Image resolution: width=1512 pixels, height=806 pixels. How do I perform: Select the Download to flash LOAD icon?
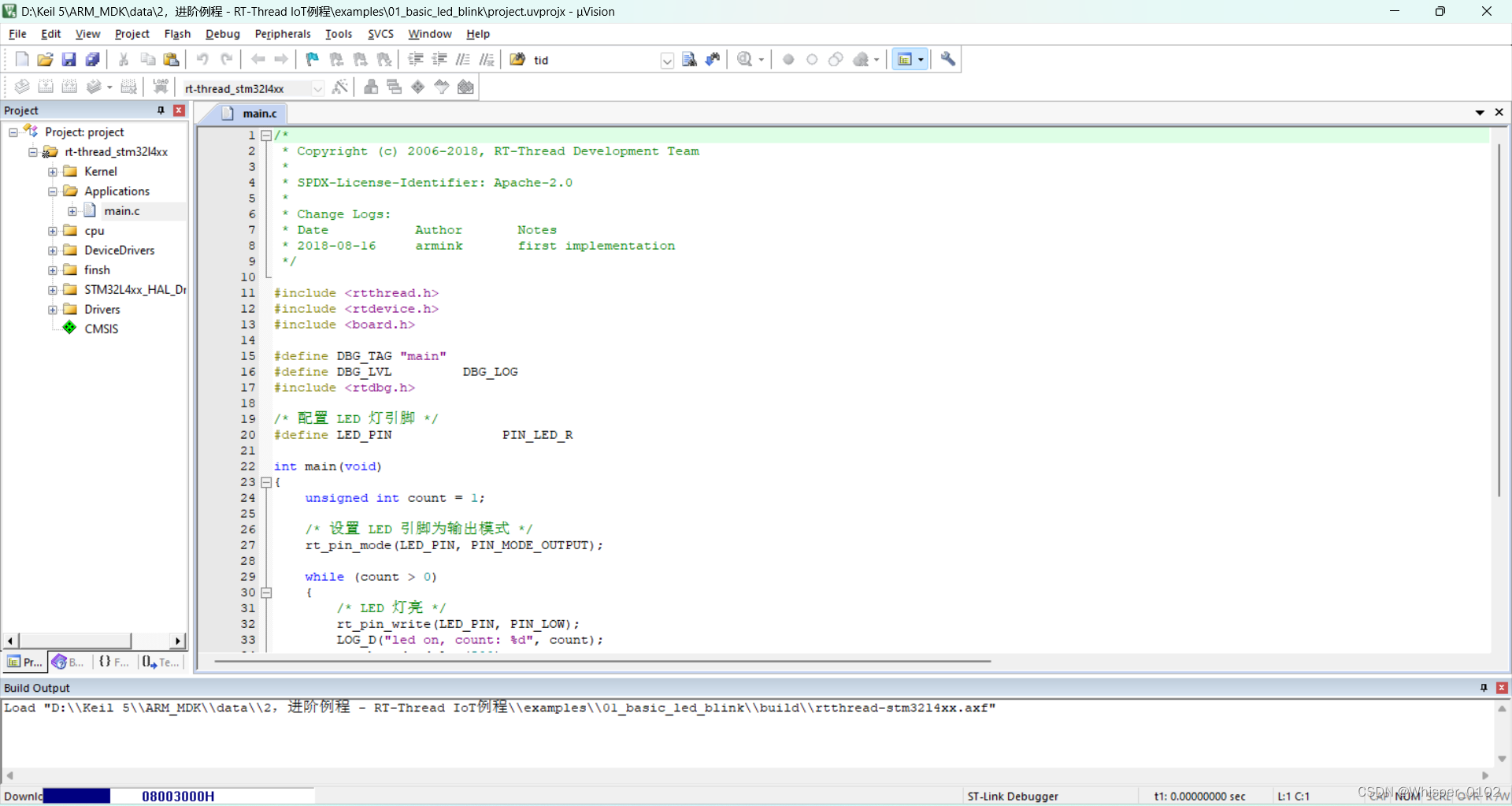(x=161, y=87)
